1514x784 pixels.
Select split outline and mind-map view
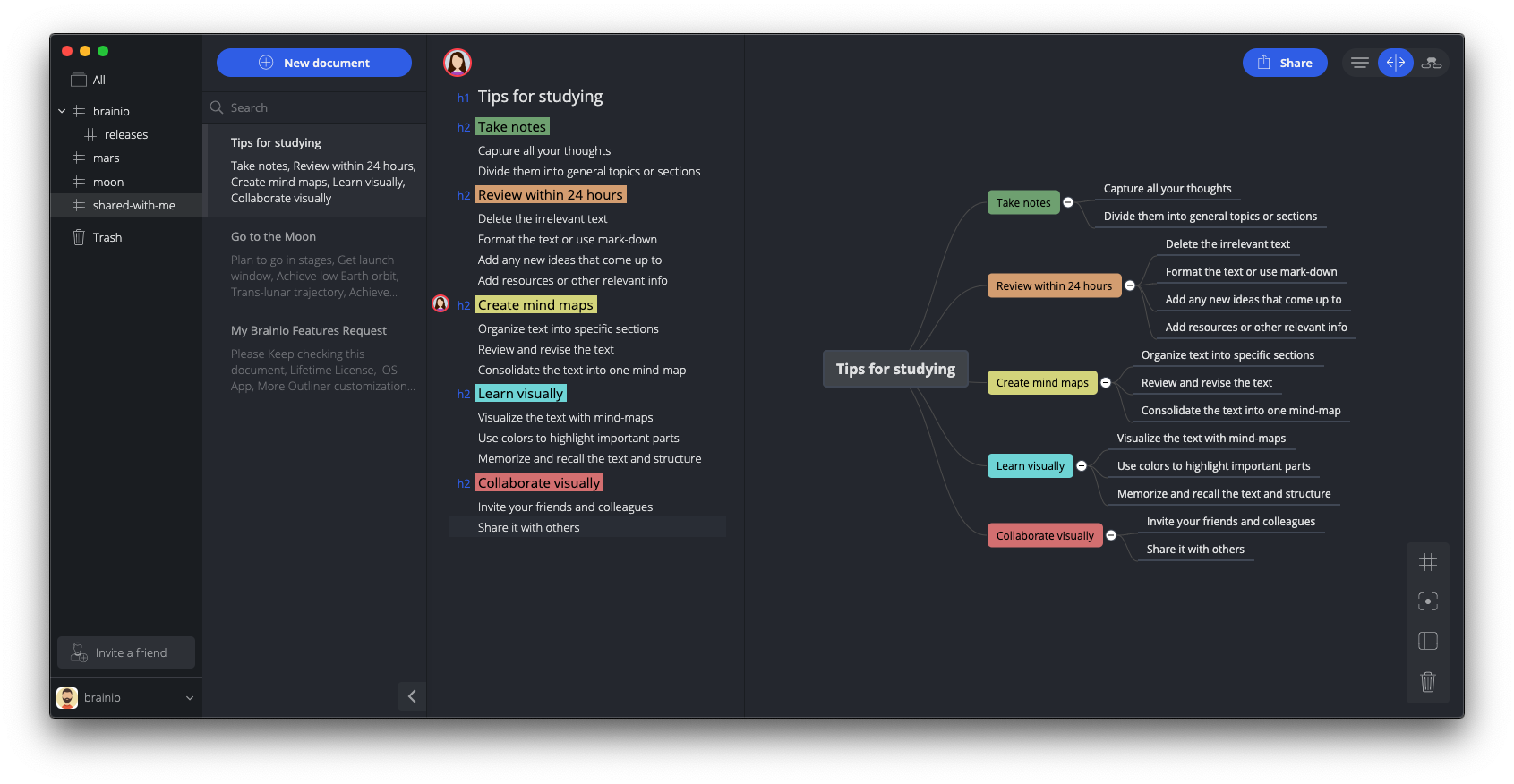[1395, 63]
